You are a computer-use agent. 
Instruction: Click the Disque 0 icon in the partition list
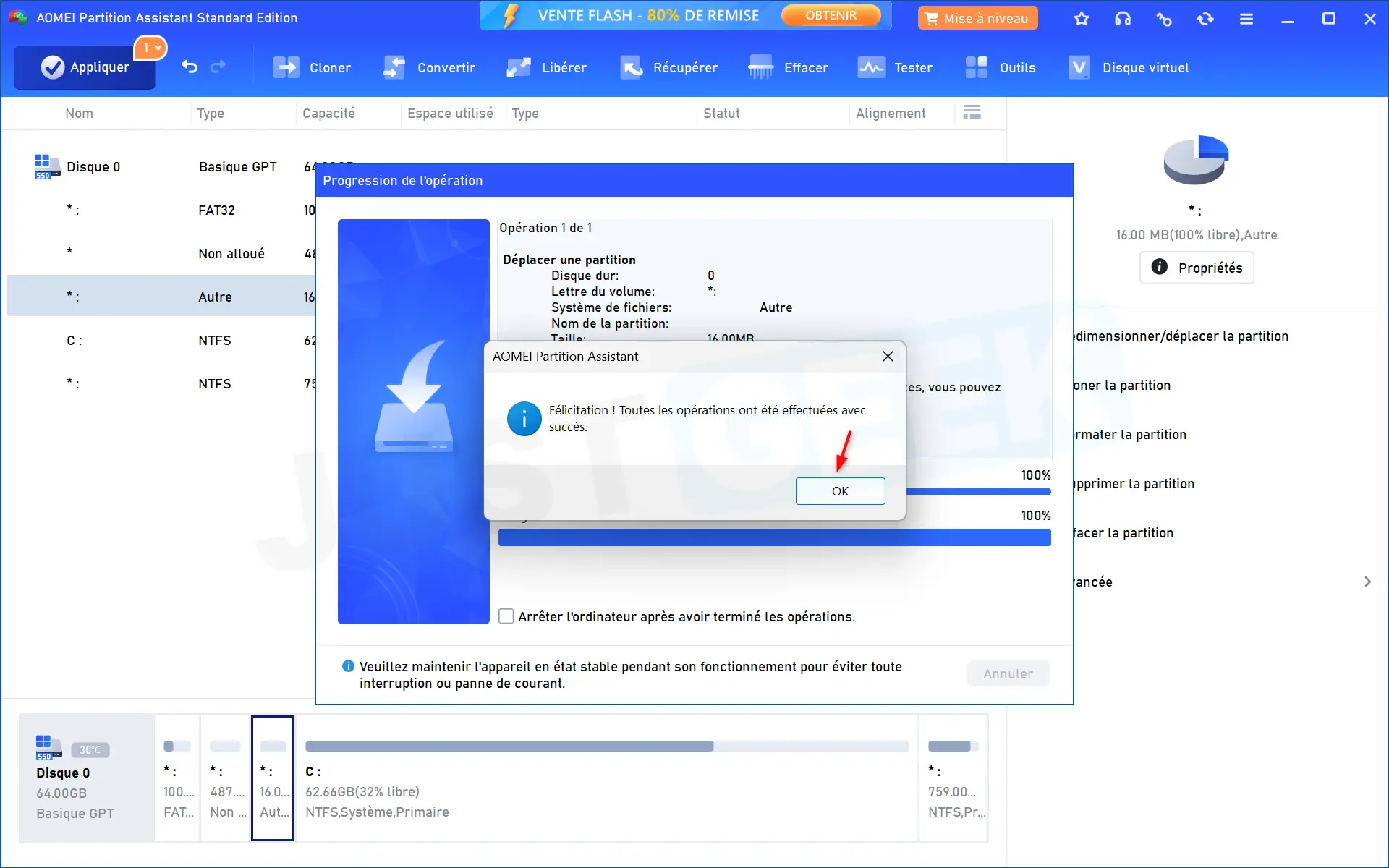coord(47,166)
